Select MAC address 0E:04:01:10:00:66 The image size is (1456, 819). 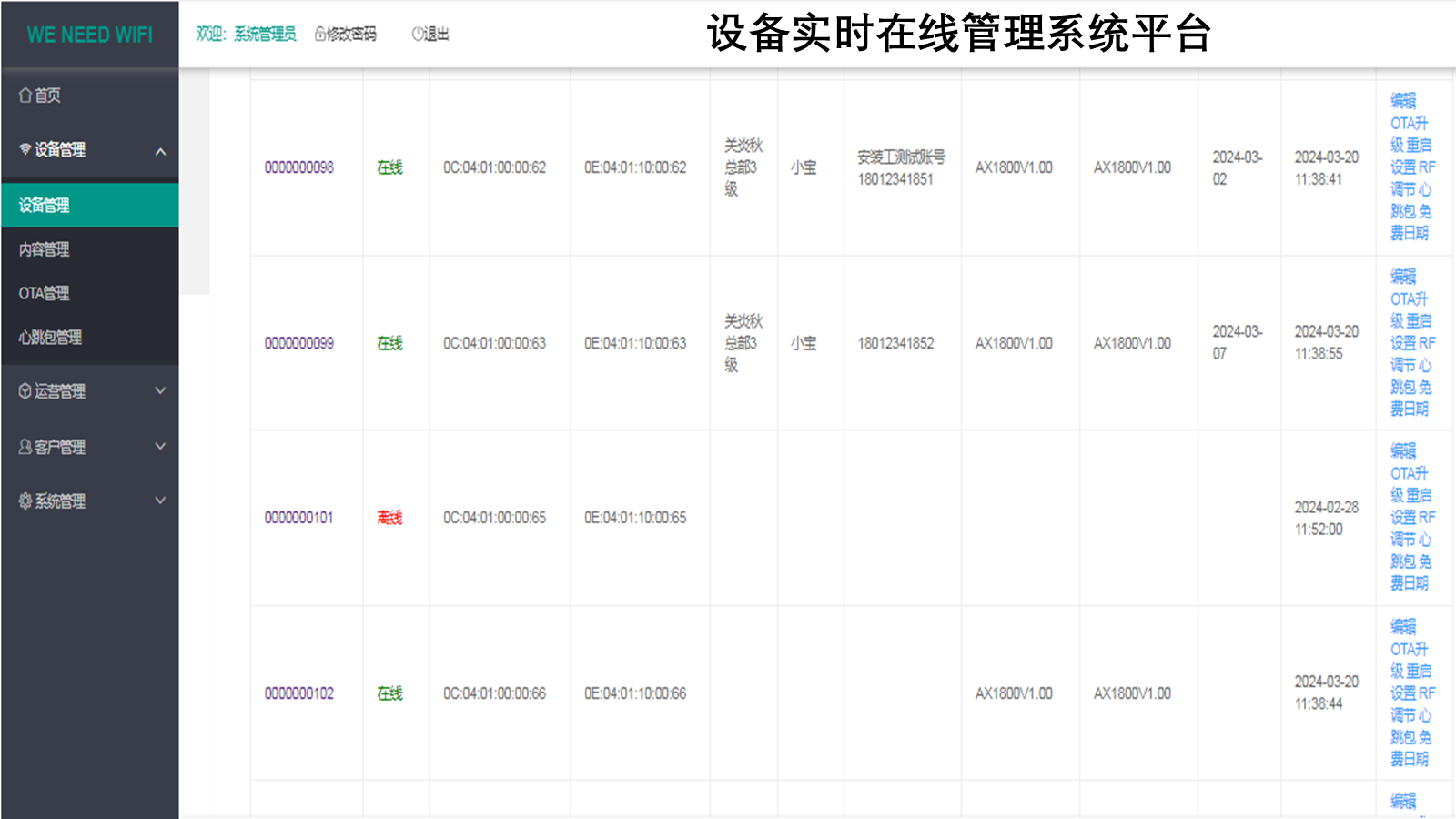tap(635, 693)
